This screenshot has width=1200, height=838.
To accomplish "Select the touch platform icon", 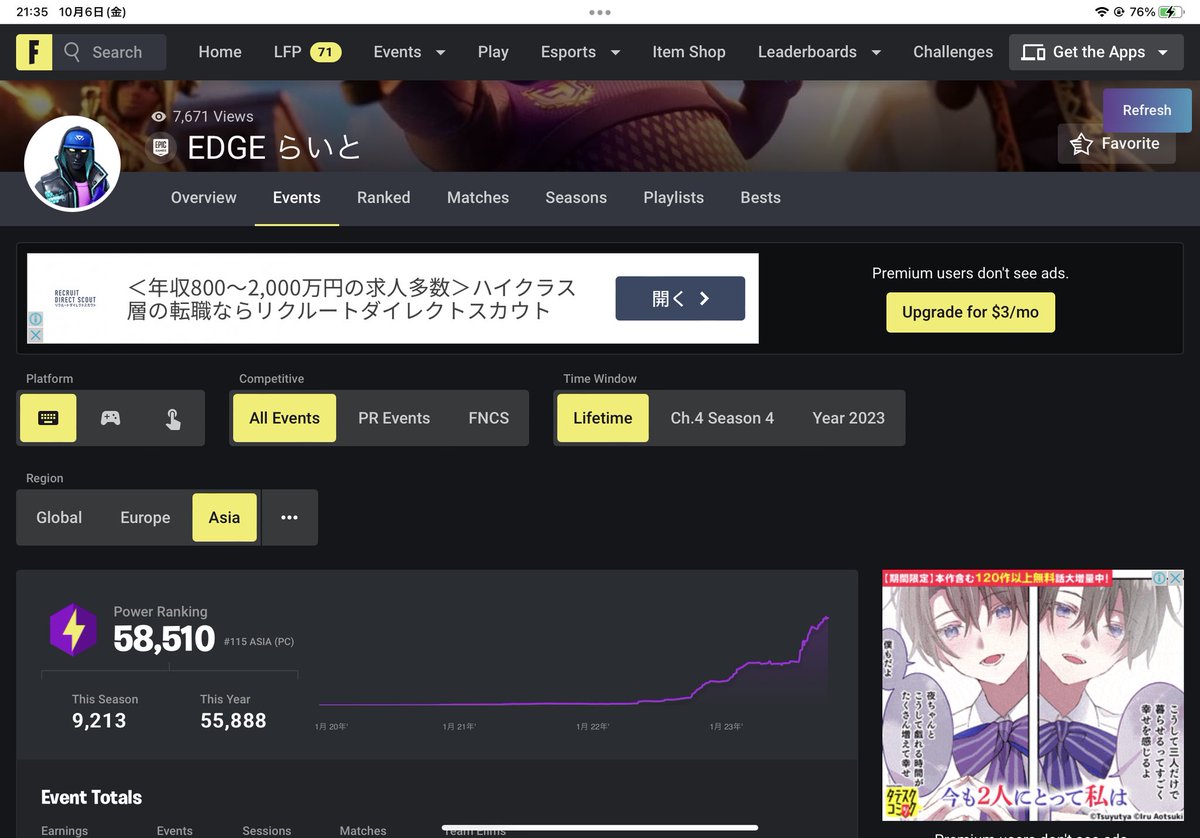I will point(172,418).
